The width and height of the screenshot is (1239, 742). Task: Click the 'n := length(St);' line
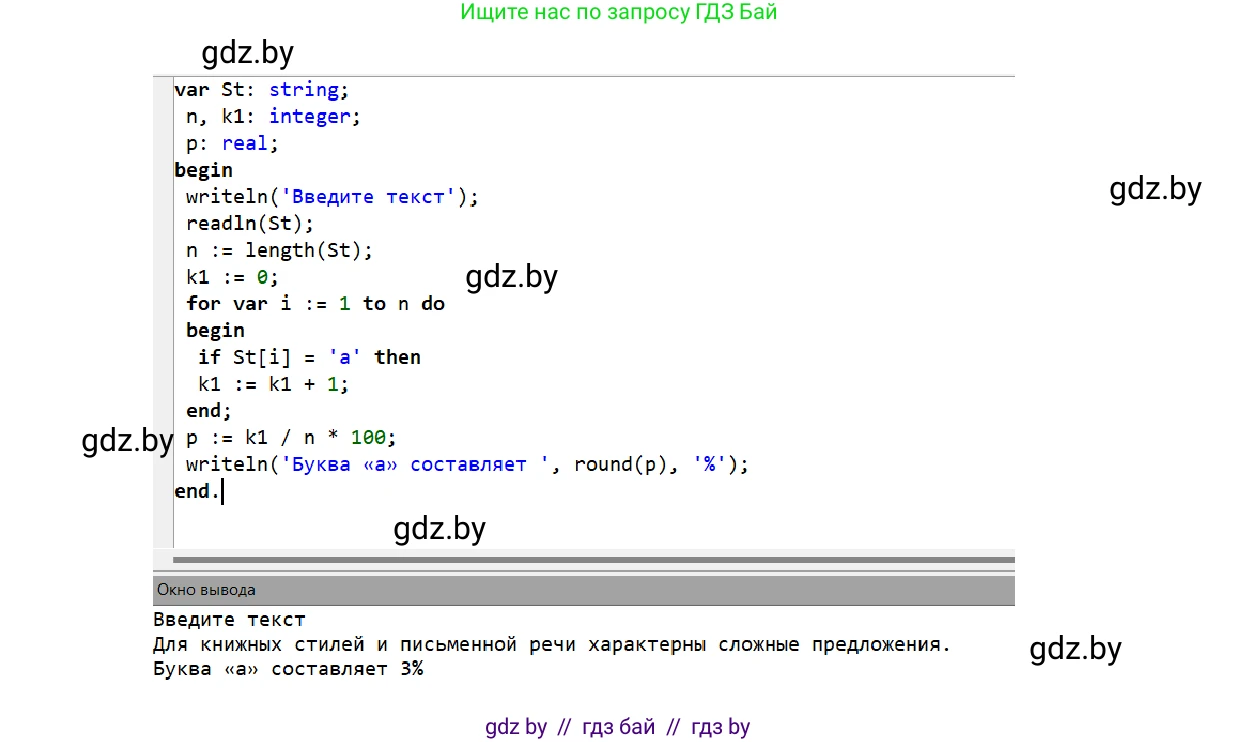tap(279, 251)
